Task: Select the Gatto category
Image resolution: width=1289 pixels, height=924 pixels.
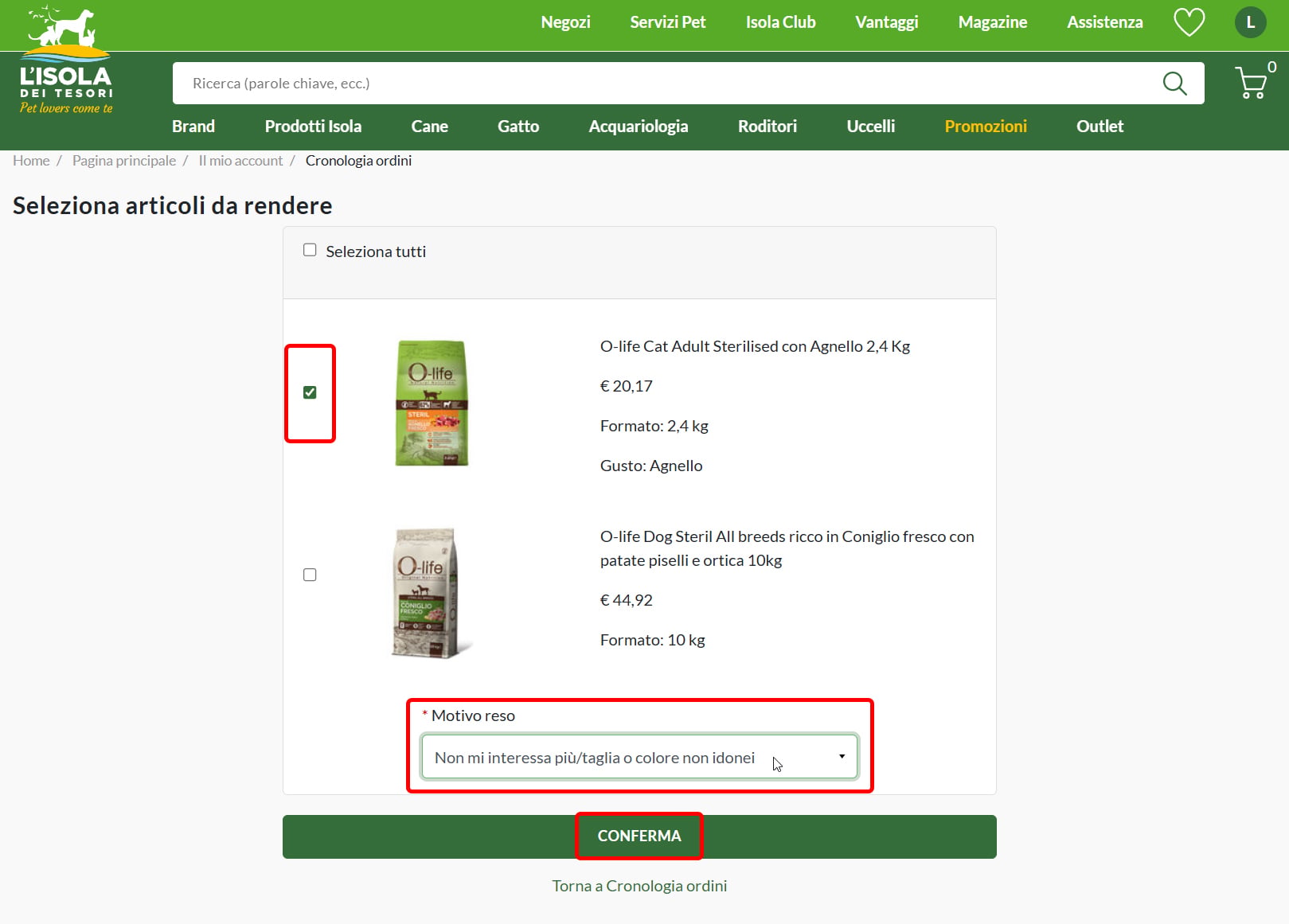Action: (x=518, y=127)
